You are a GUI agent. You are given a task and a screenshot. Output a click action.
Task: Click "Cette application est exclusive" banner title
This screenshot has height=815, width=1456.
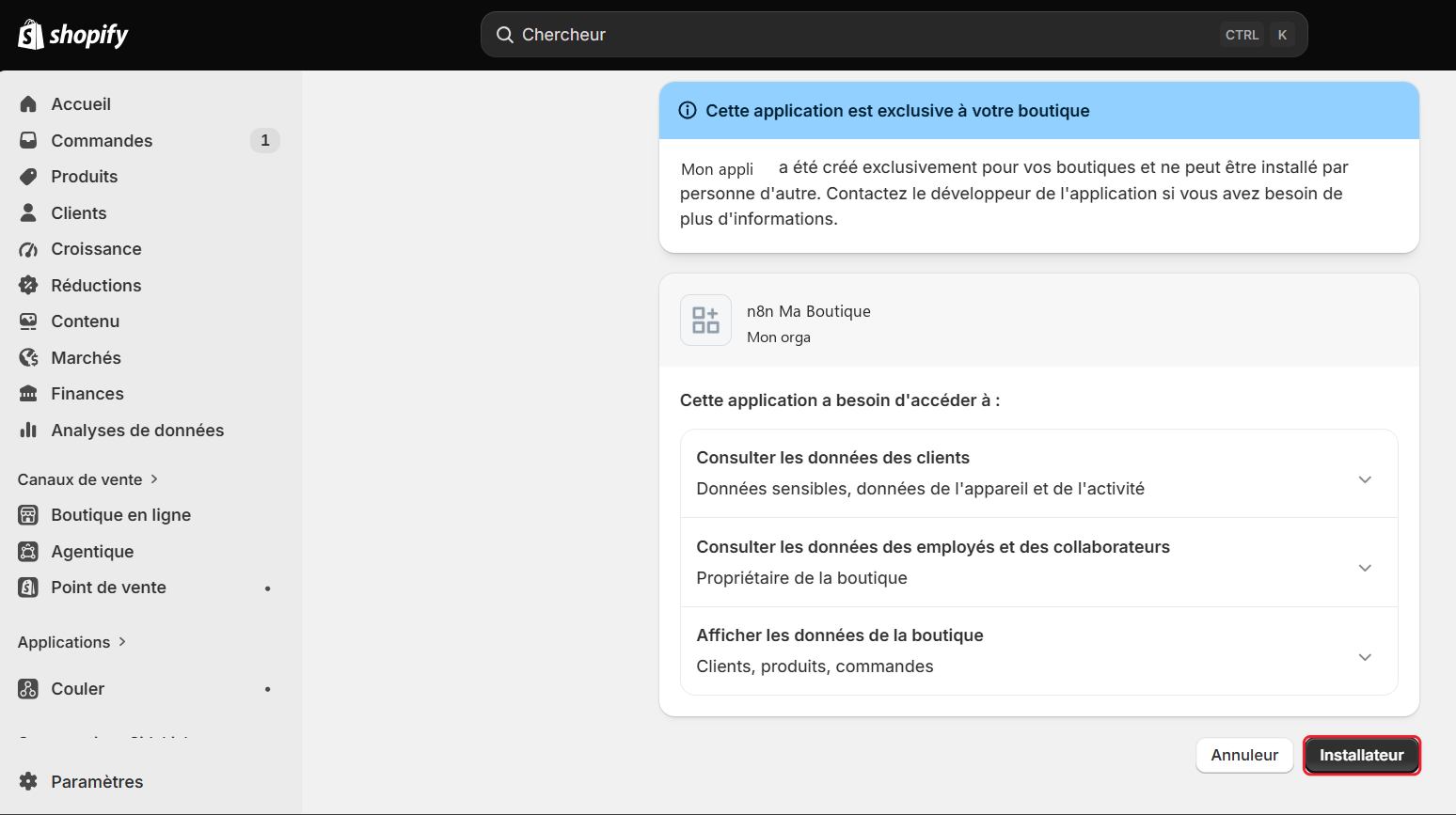pos(897,110)
